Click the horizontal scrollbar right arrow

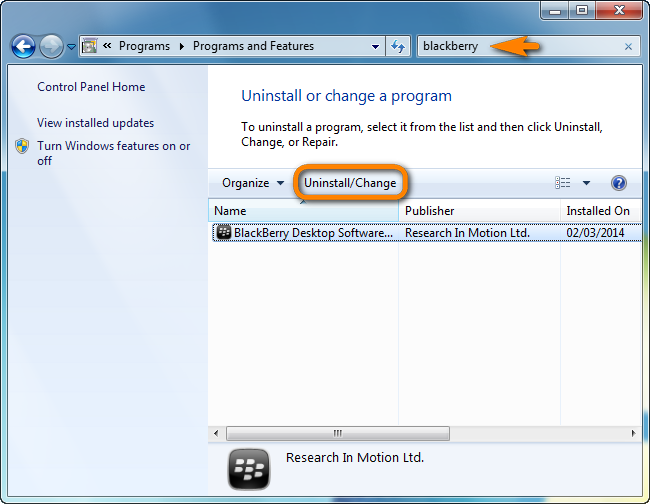tap(633, 434)
